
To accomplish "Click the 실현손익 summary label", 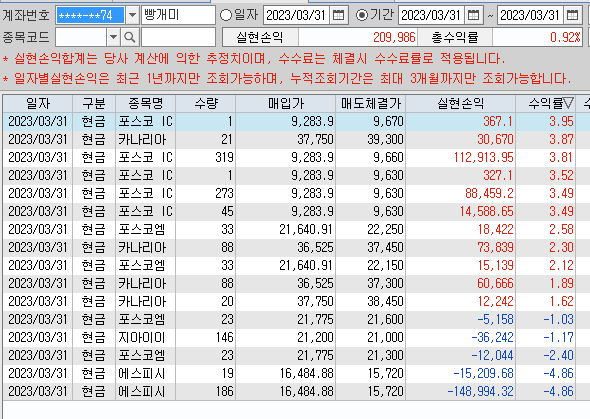I will click(x=260, y=37).
